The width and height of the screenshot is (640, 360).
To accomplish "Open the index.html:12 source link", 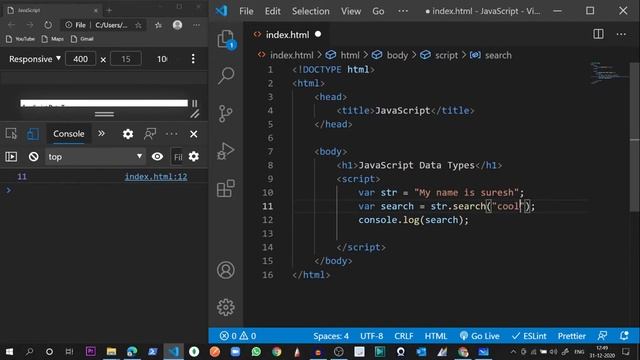I will click(x=156, y=176).
